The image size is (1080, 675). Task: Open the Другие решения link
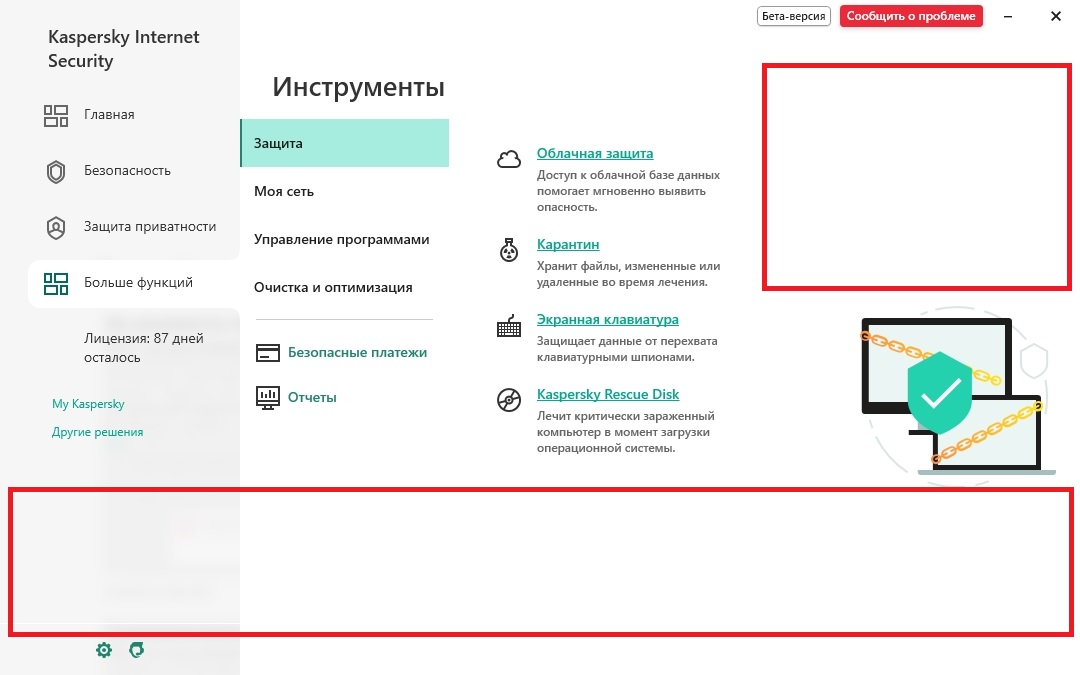pos(97,432)
